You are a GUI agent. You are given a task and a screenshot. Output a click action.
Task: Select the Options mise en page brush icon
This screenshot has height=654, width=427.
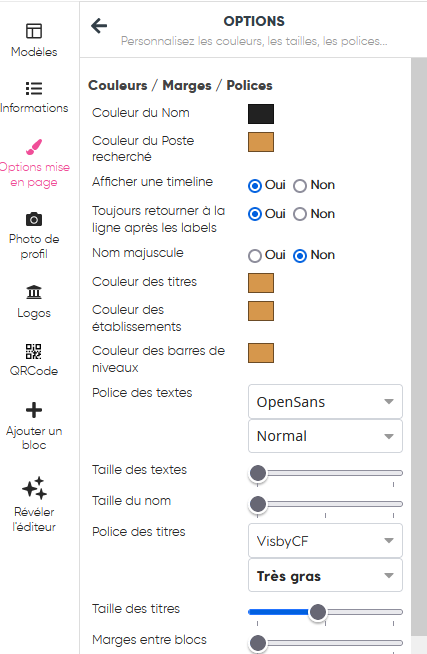click(34, 146)
